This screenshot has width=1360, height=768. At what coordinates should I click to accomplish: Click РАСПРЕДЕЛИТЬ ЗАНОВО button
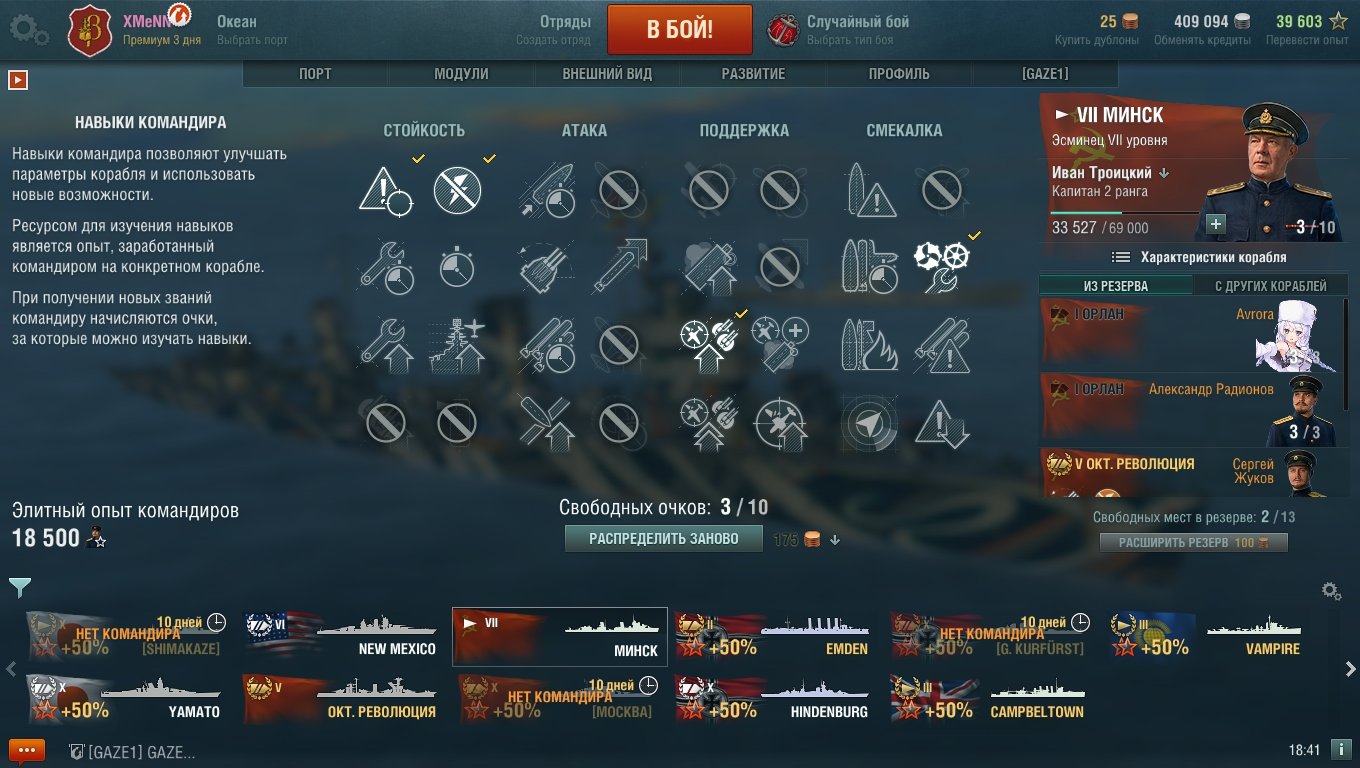664,539
